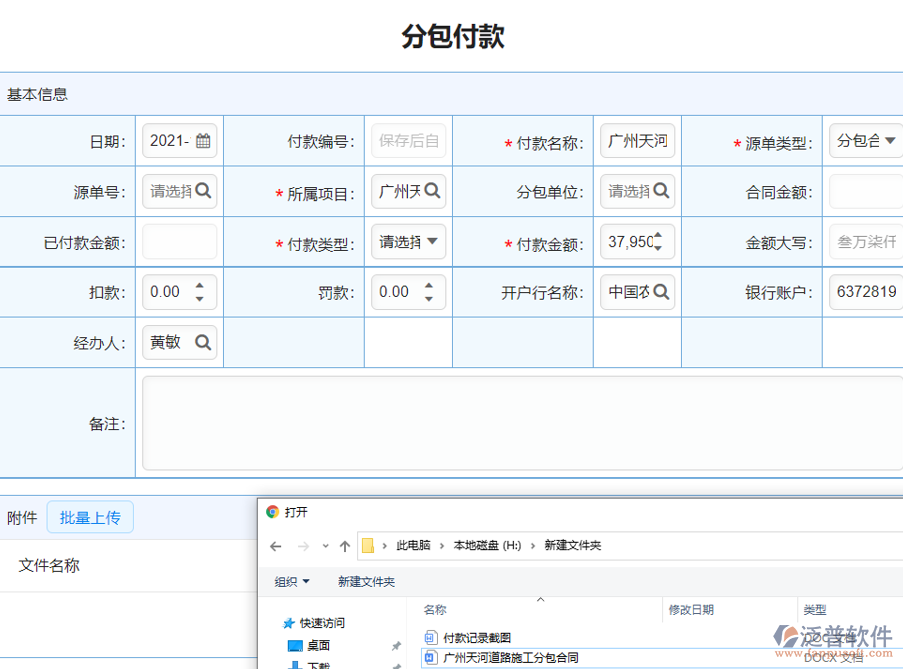
Task: Open the 所属项目 search icon
Action: [432, 191]
